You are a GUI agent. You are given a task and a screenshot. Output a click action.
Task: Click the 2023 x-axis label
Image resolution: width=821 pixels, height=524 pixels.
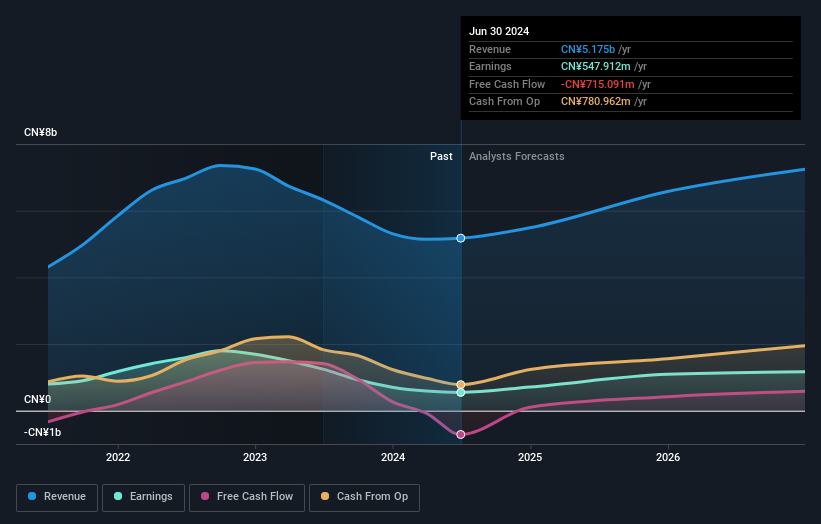pos(255,457)
